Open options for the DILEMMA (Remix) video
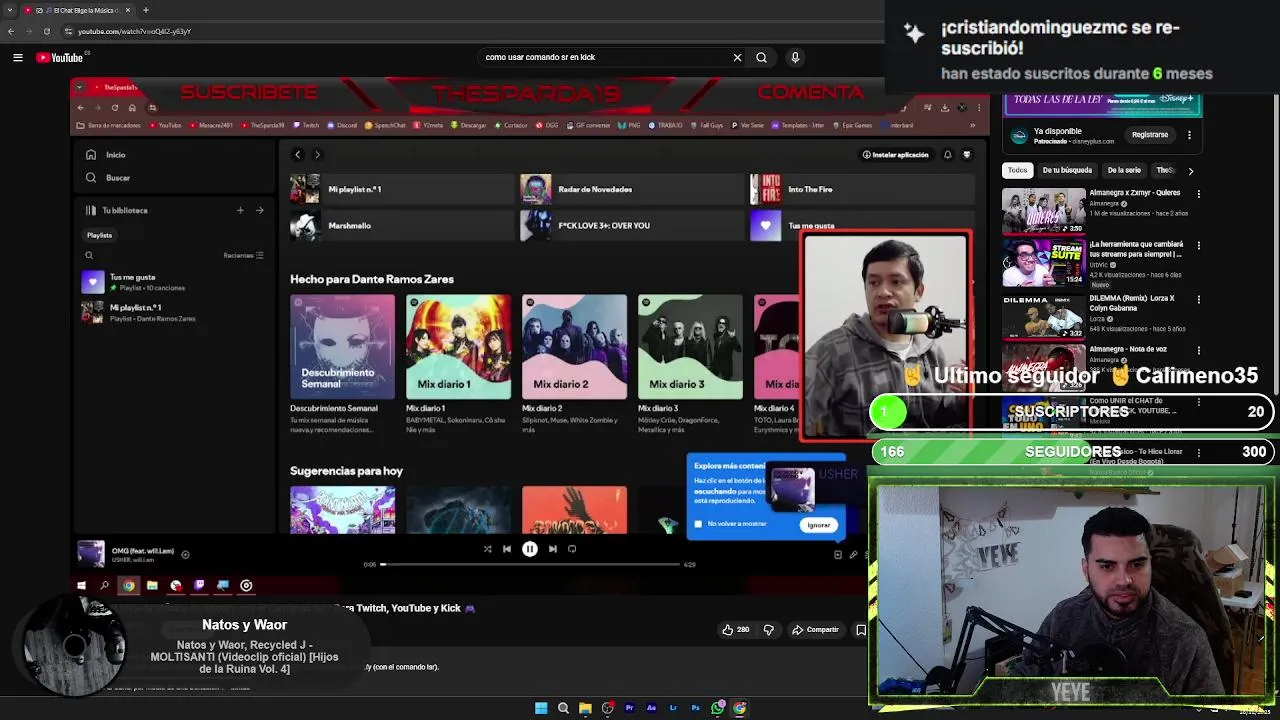Screen dimensions: 1280x720 pos(1198,299)
